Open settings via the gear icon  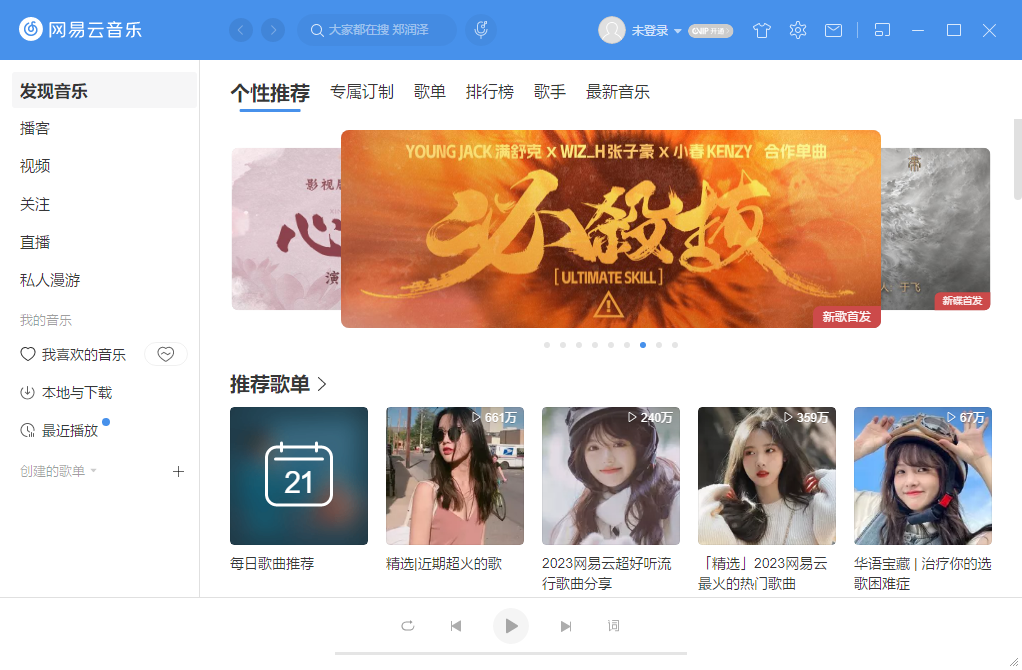click(x=798, y=30)
